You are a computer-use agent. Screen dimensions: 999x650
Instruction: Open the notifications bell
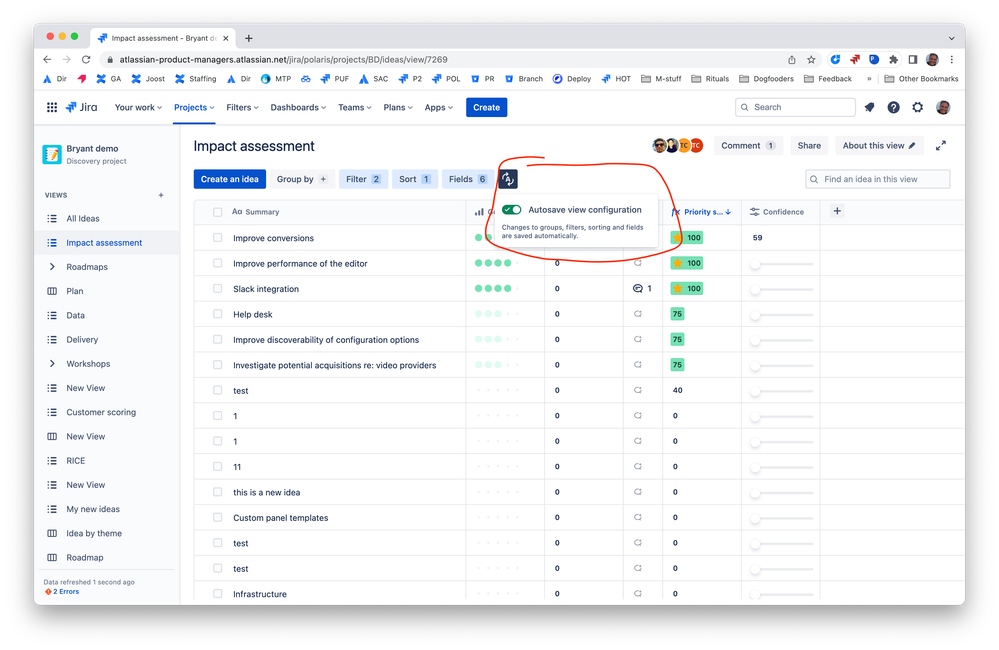[x=870, y=107]
